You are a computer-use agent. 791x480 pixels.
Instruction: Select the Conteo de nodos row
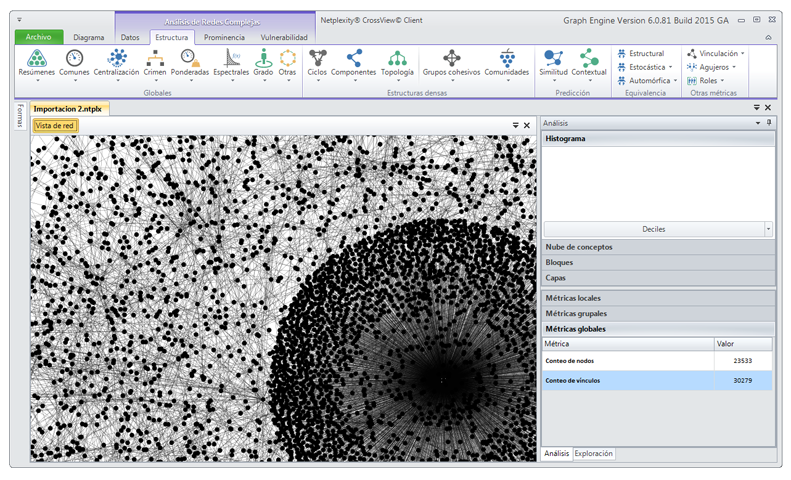tap(657, 361)
